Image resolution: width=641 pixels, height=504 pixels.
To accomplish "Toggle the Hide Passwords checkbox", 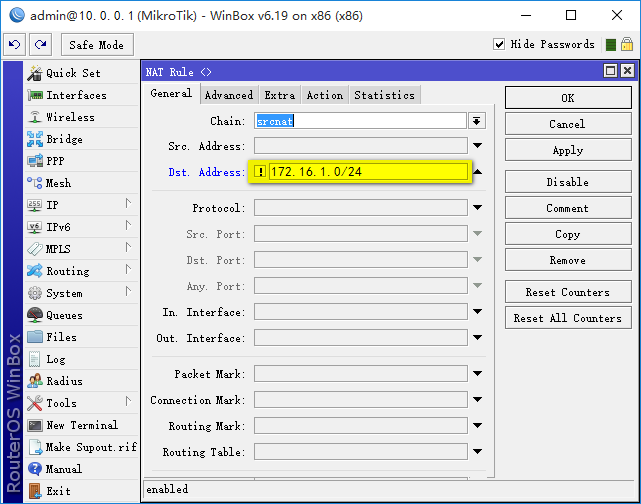I will pyautogui.click(x=500, y=45).
